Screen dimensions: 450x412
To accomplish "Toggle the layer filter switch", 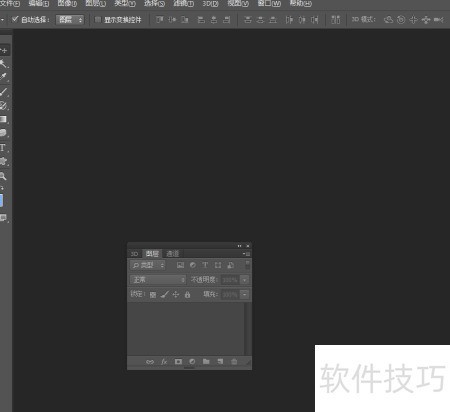I will pos(247,265).
